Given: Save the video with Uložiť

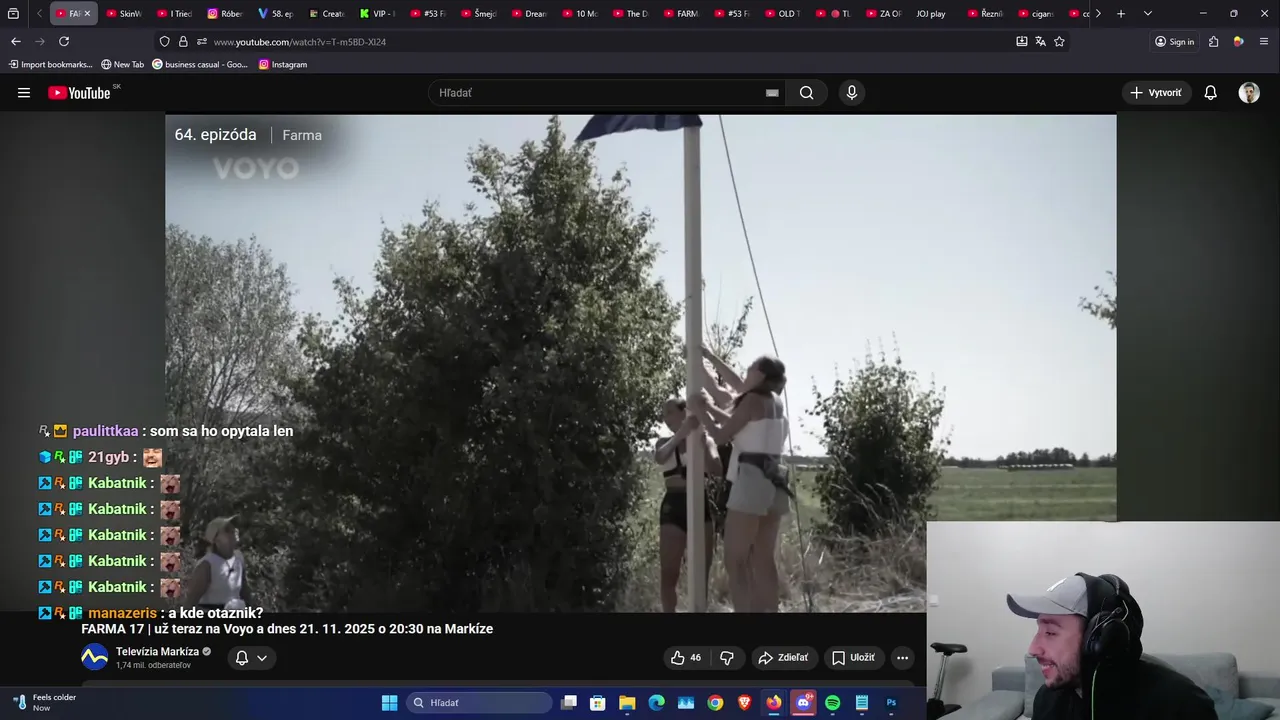Looking at the screenshot, I should click(853, 658).
